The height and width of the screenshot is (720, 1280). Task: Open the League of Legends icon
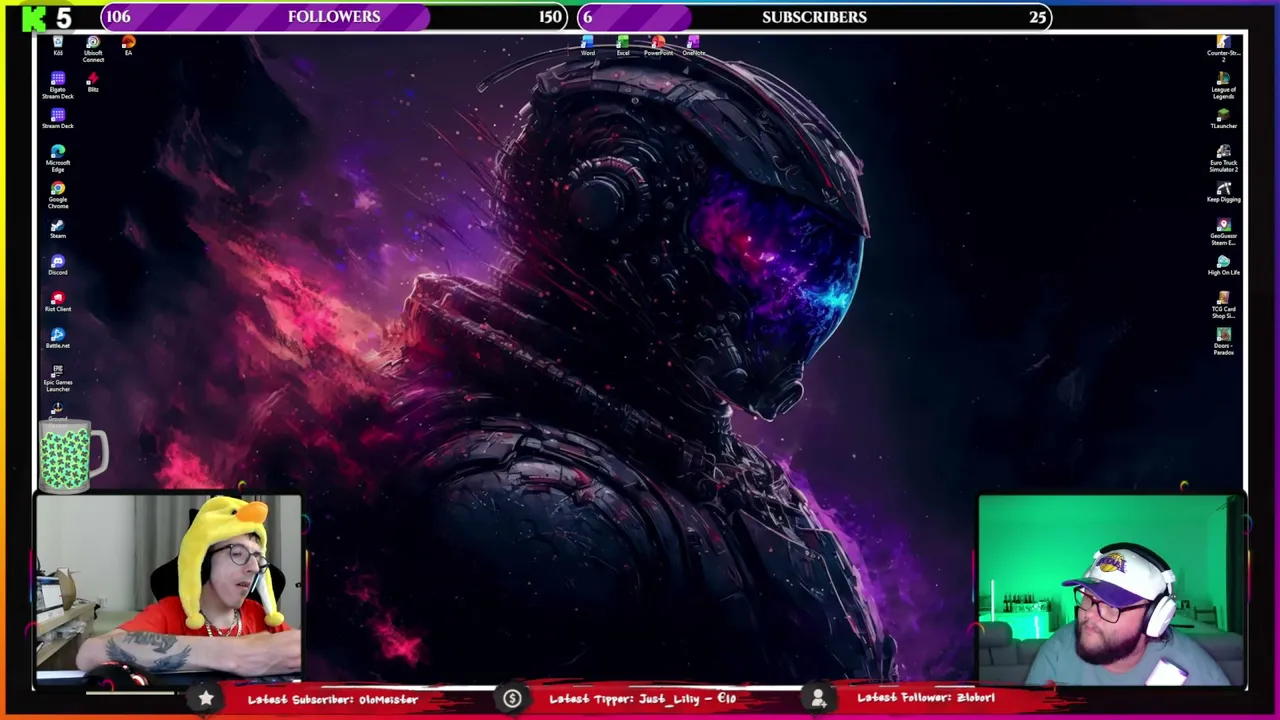(x=1223, y=86)
